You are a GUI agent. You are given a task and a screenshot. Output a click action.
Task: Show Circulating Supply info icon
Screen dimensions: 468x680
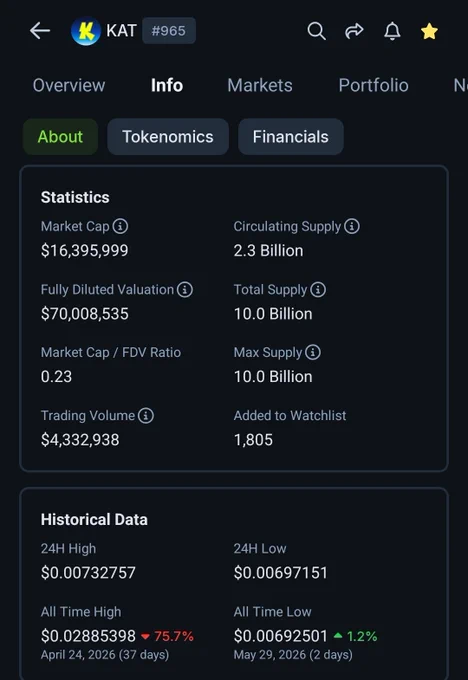[352, 226]
